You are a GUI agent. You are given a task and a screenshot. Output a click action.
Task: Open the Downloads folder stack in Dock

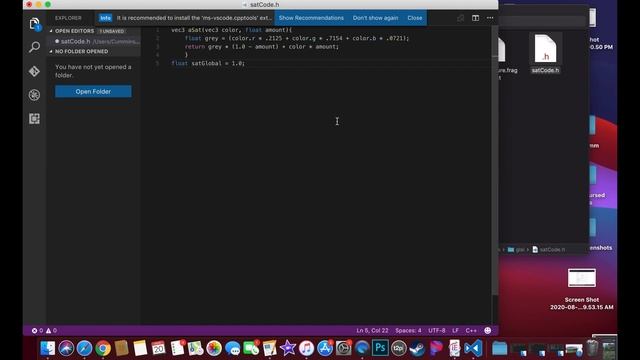(499, 348)
